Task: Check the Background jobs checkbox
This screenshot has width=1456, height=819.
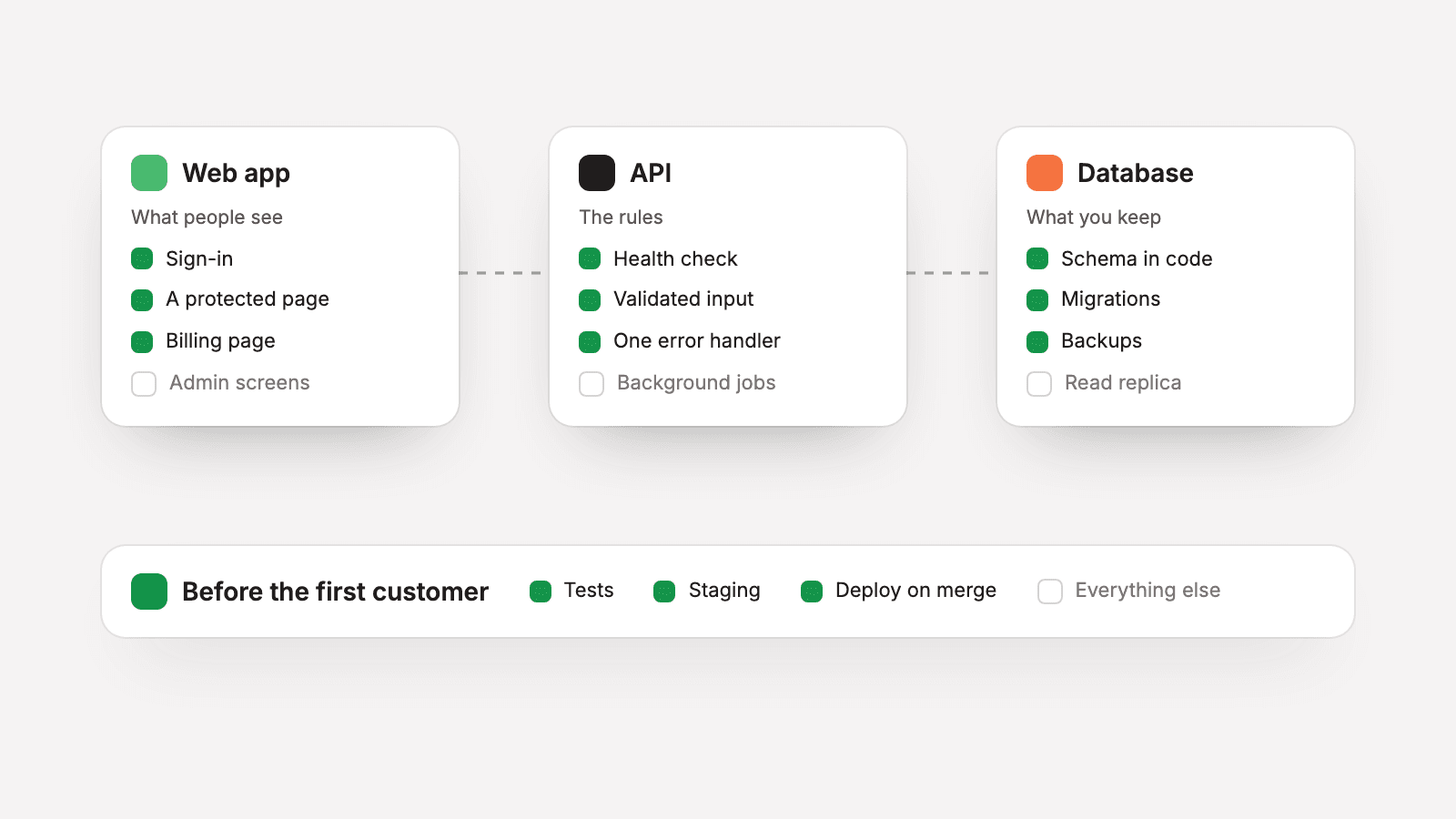Action: tap(591, 383)
